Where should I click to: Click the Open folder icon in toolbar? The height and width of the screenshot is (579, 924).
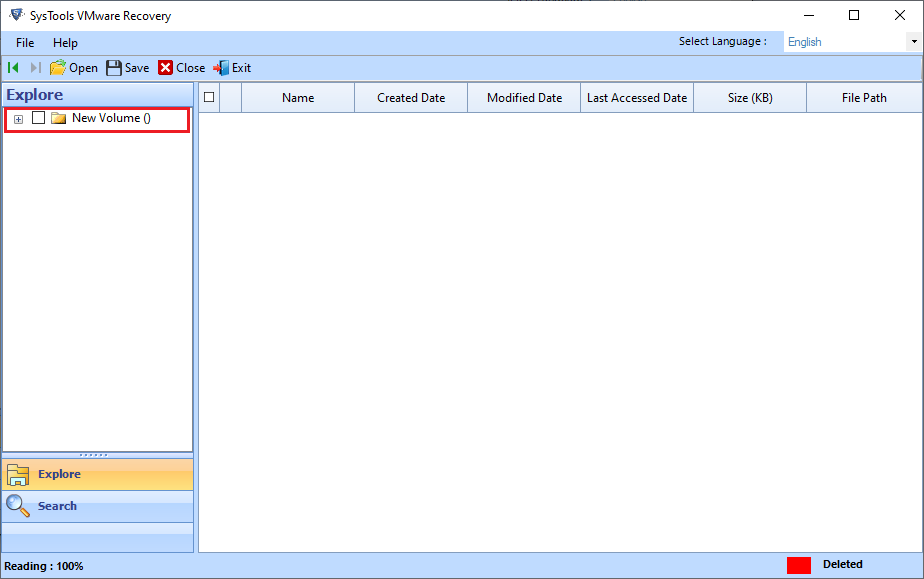click(58, 68)
